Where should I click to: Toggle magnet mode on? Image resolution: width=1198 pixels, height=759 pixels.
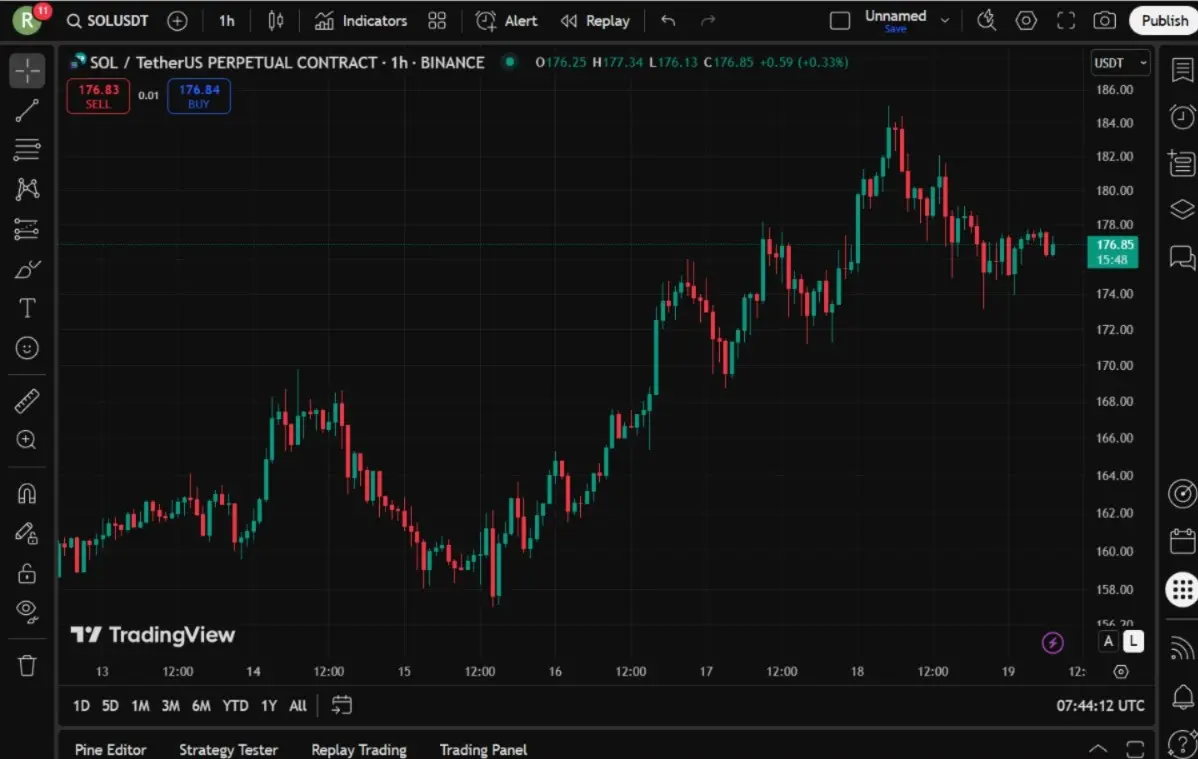pos(27,494)
